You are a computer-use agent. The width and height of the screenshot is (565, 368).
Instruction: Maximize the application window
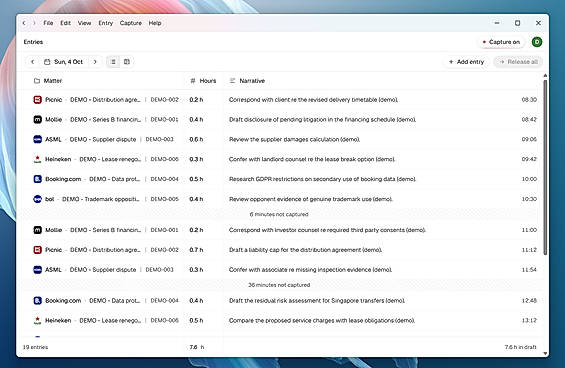pos(517,23)
